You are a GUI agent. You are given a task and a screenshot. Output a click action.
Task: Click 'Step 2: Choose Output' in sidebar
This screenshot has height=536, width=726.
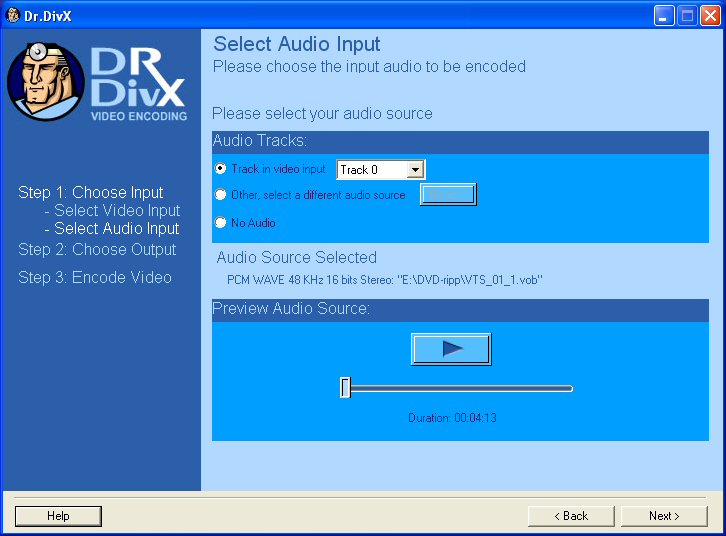point(97,249)
